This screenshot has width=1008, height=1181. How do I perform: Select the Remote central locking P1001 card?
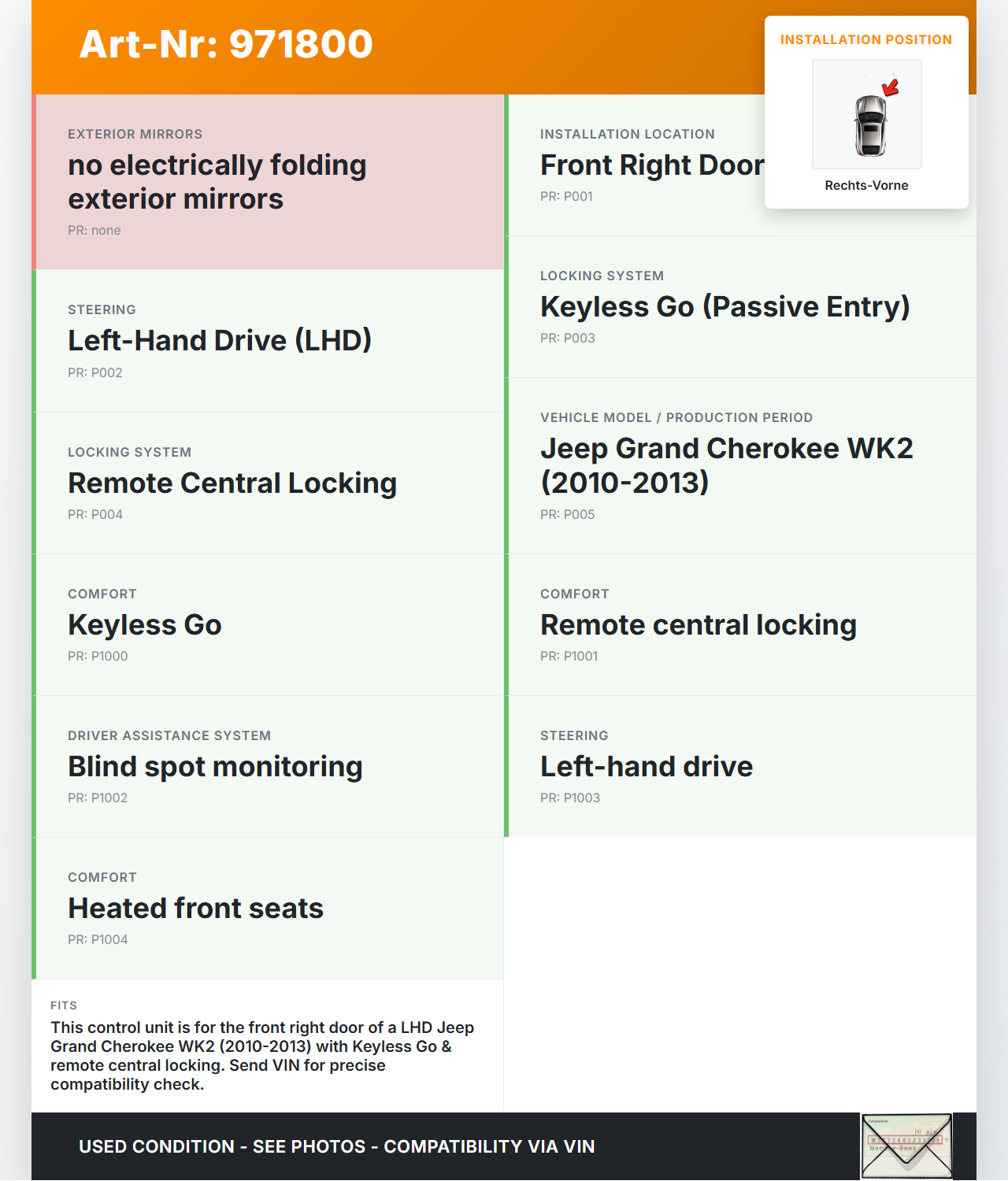[x=740, y=624]
